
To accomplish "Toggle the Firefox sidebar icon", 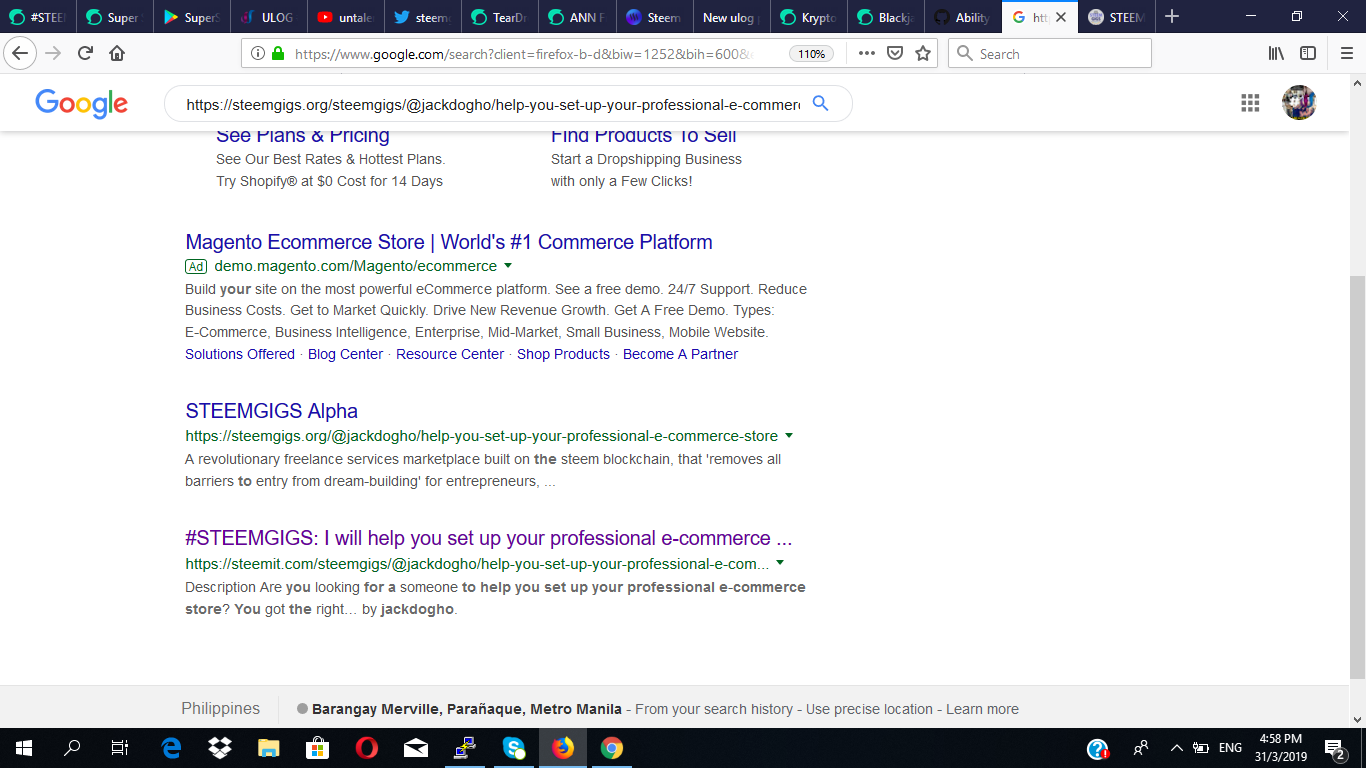I will (x=1308, y=53).
